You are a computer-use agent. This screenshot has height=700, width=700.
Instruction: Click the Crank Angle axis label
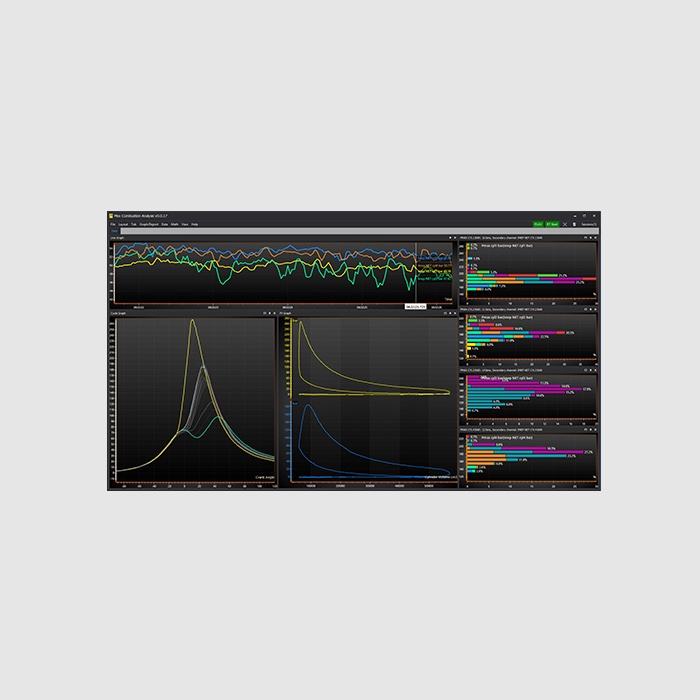pyautogui.click(x=265, y=477)
